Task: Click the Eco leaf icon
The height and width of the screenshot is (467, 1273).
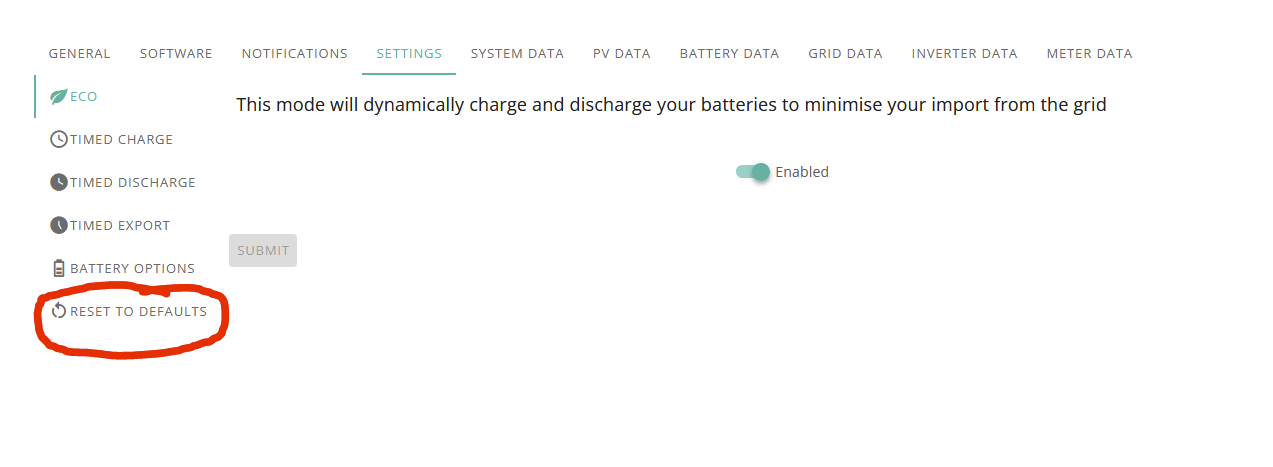Action: (59, 97)
